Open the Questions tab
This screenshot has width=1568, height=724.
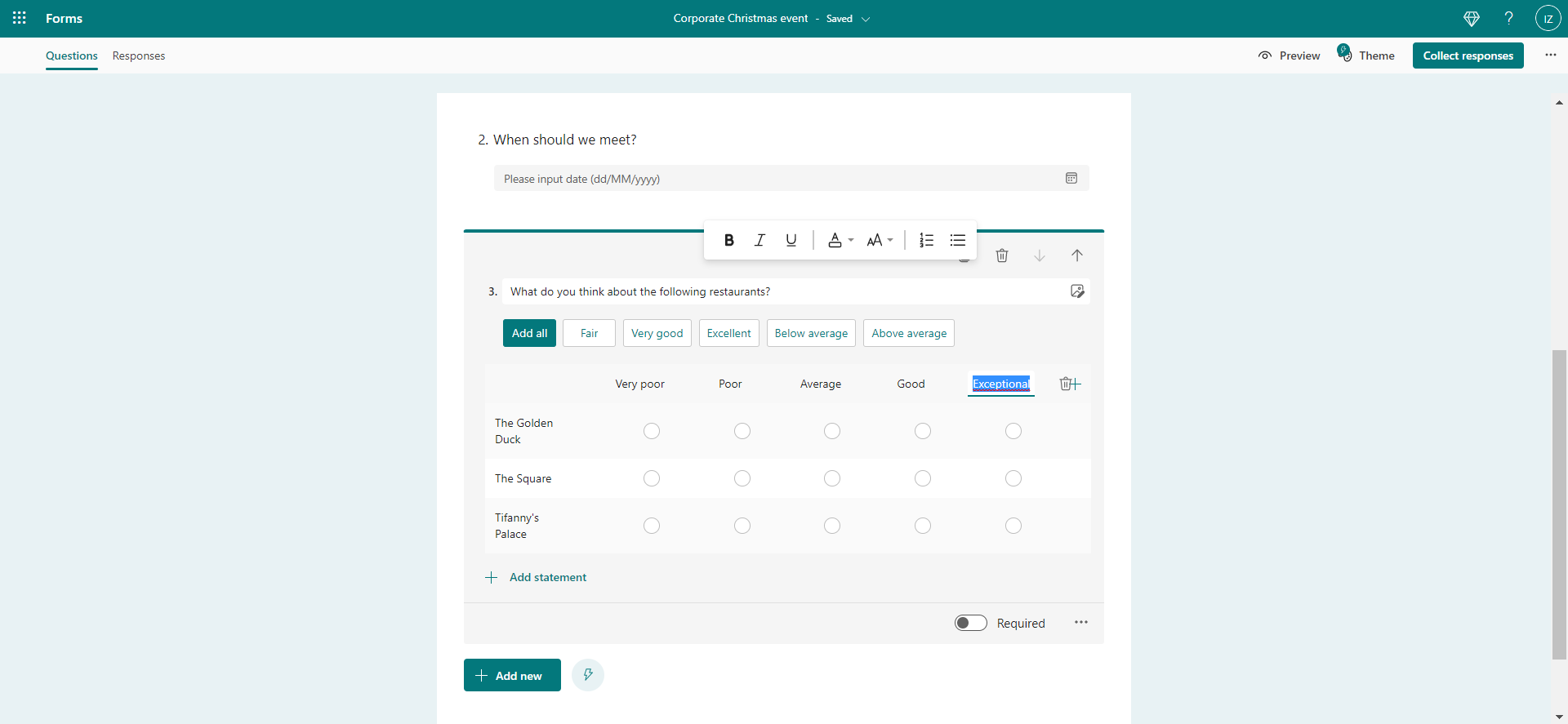72,56
